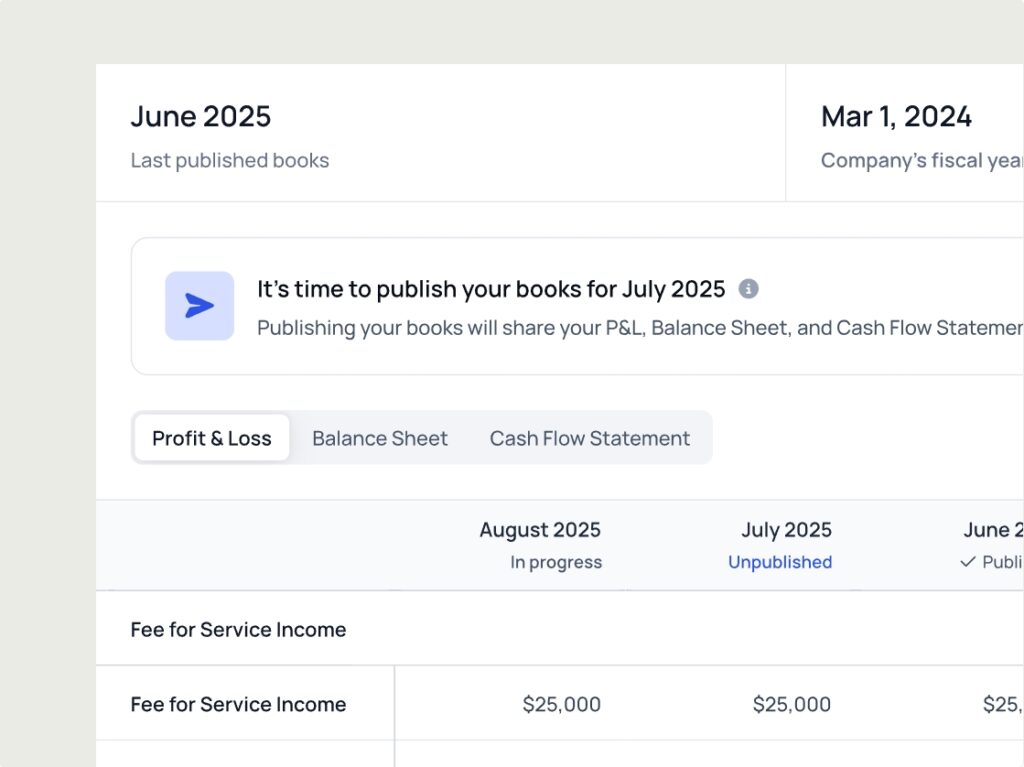Select the August 2025 column header
The height and width of the screenshot is (767, 1024).
tap(540, 530)
